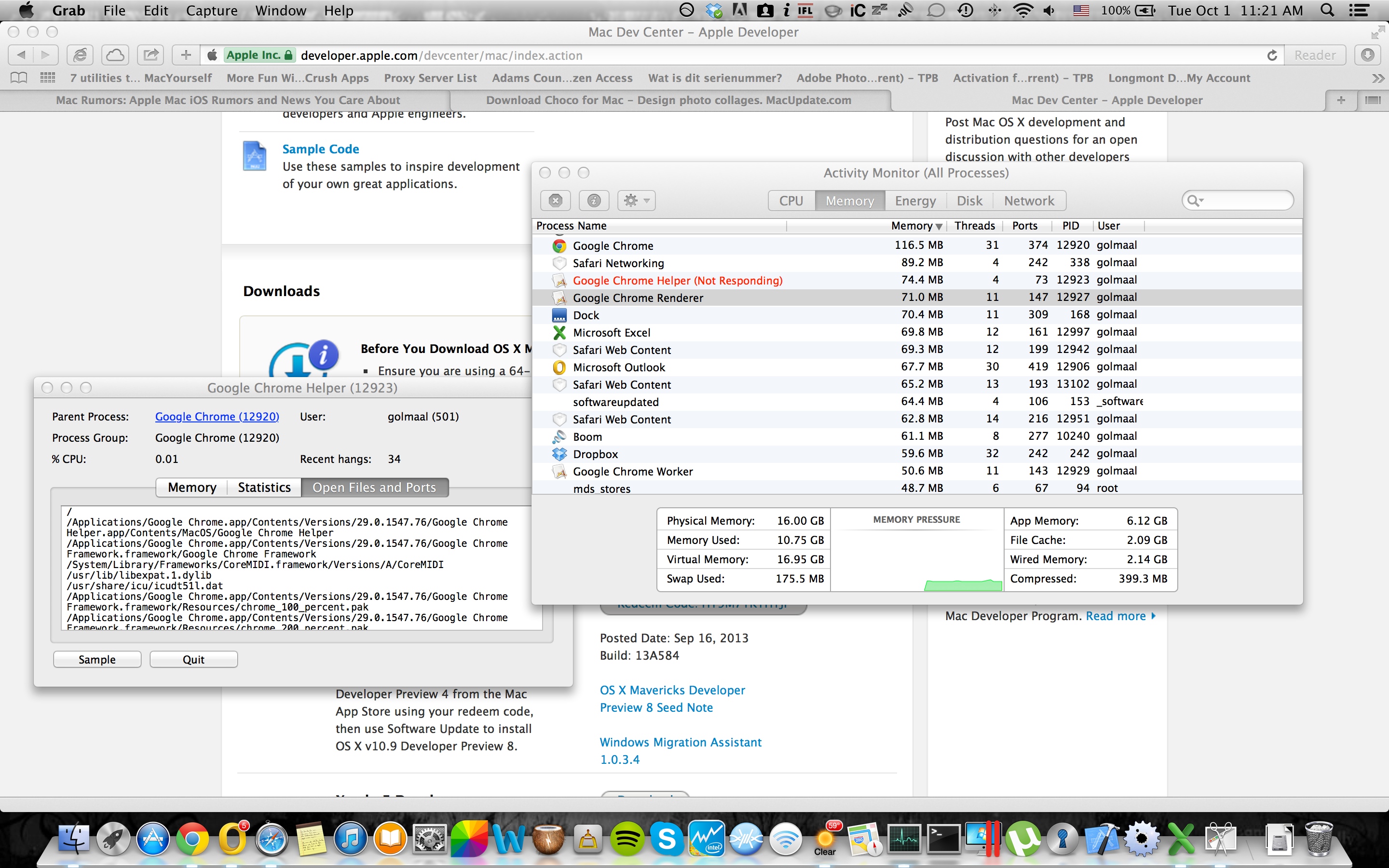Open the Window menu in the menu bar
Viewport: 1389px width, 868px height.
280,11
